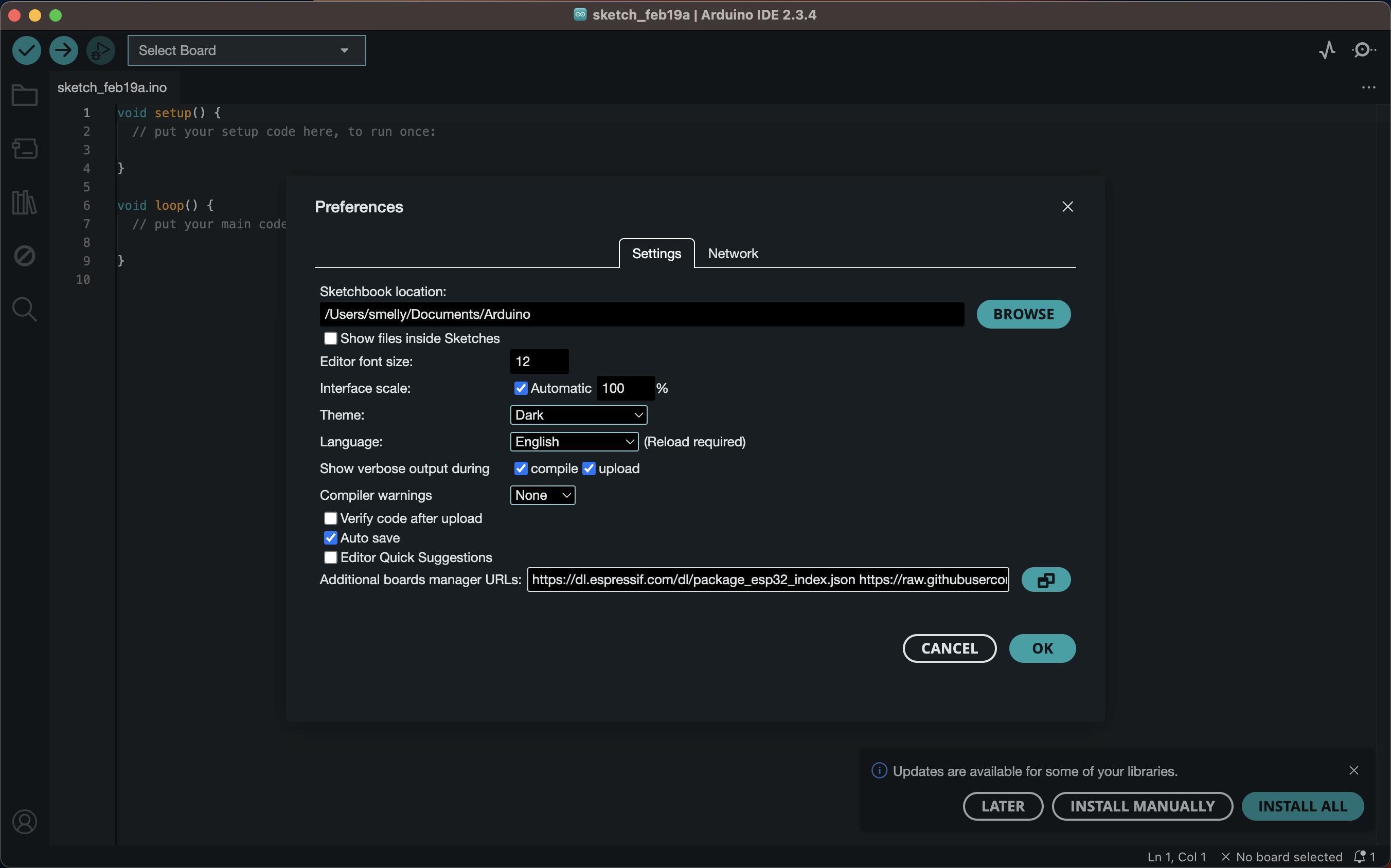Click the Editor font size field

(x=539, y=361)
